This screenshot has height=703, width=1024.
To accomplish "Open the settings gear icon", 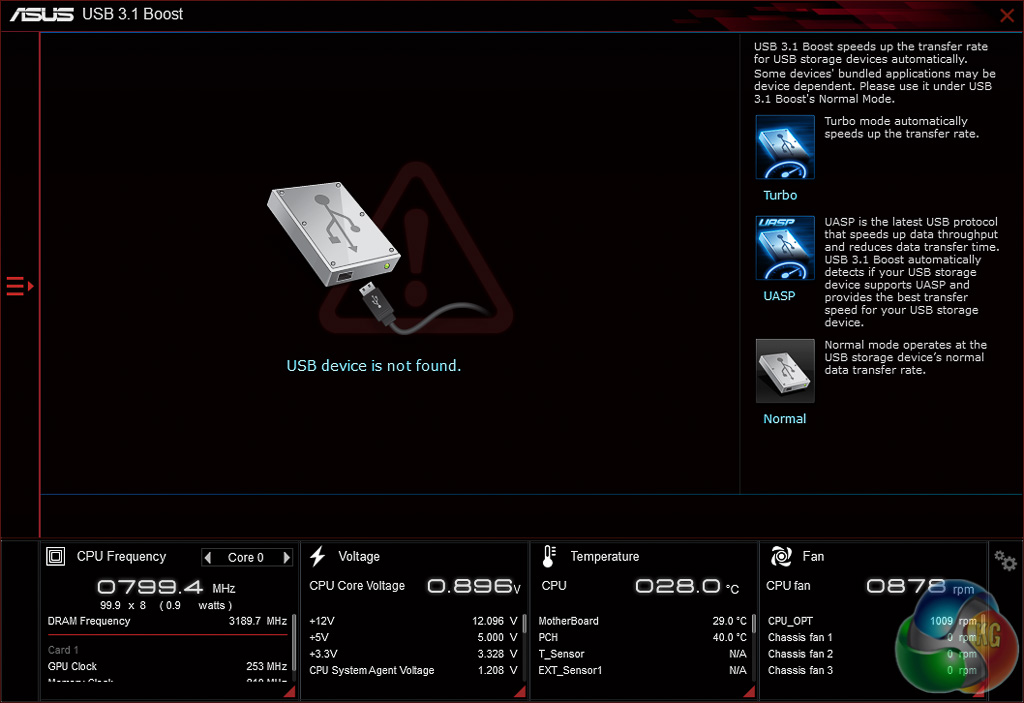I will [x=1005, y=560].
